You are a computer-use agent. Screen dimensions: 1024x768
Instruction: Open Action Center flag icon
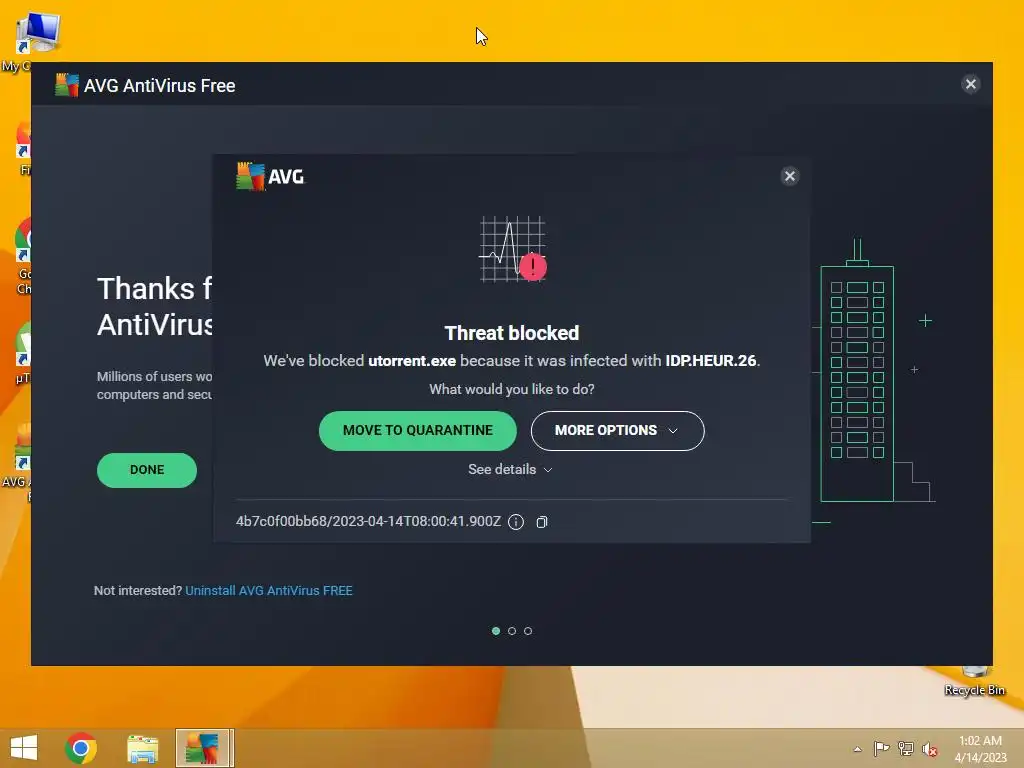coord(882,748)
